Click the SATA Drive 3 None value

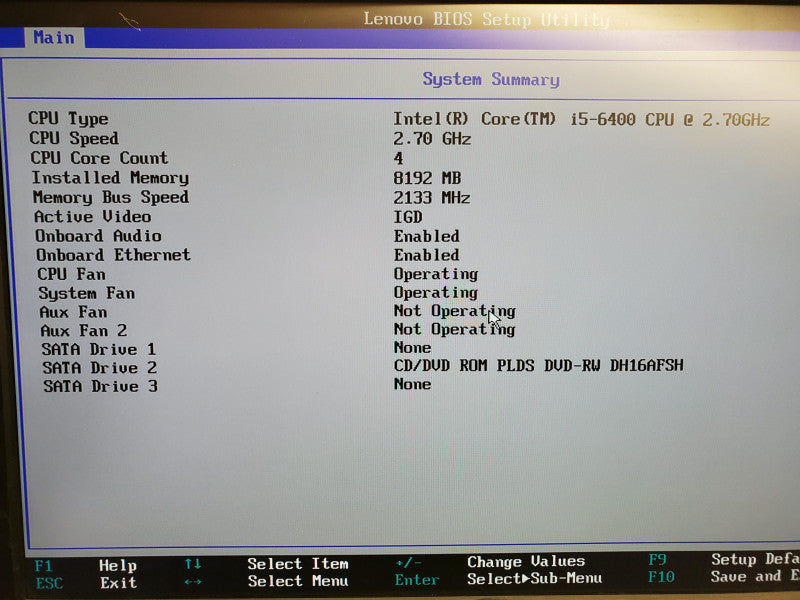tap(413, 384)
